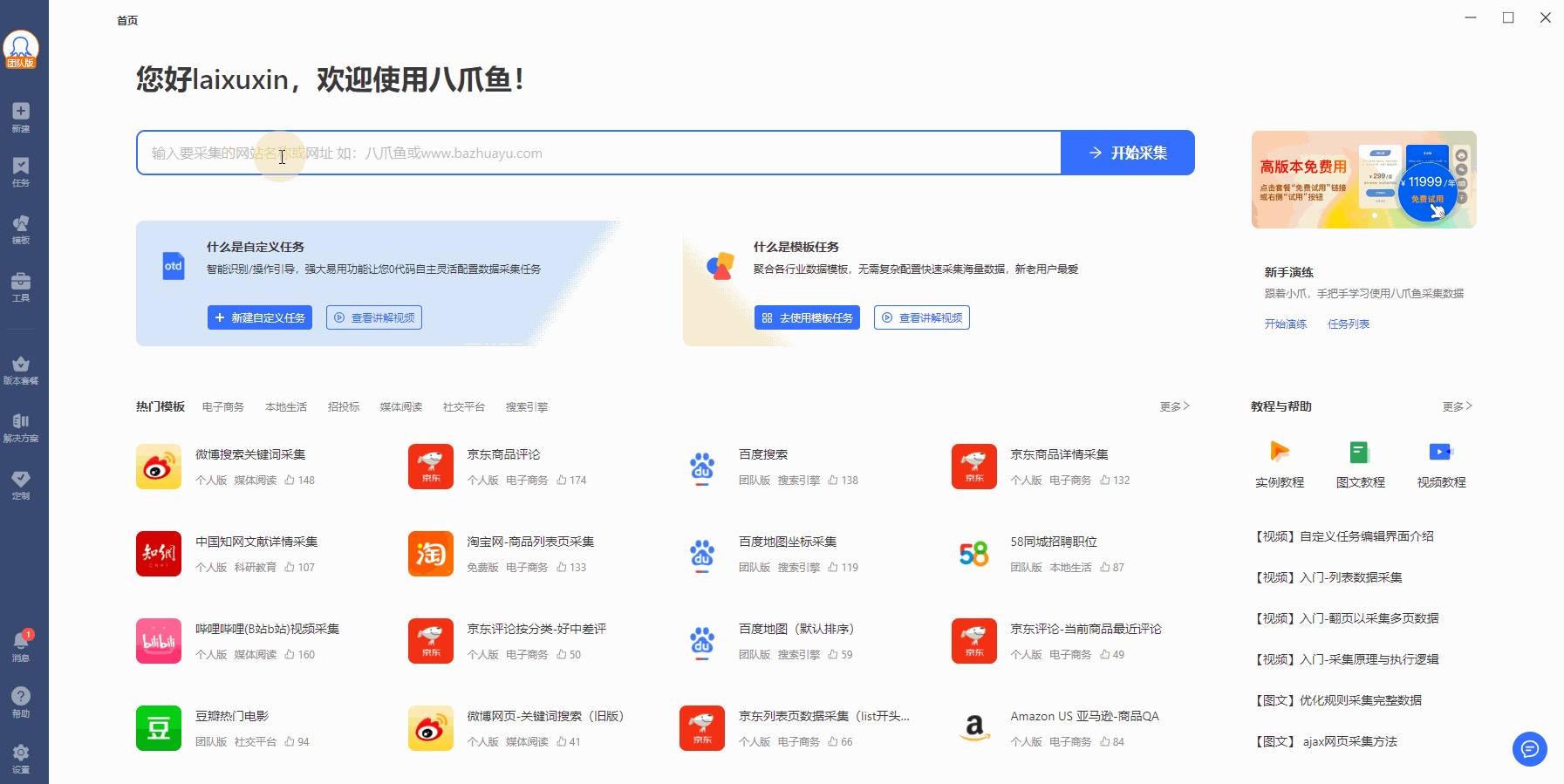Click the 58同城 template icon

pos(974,554)
